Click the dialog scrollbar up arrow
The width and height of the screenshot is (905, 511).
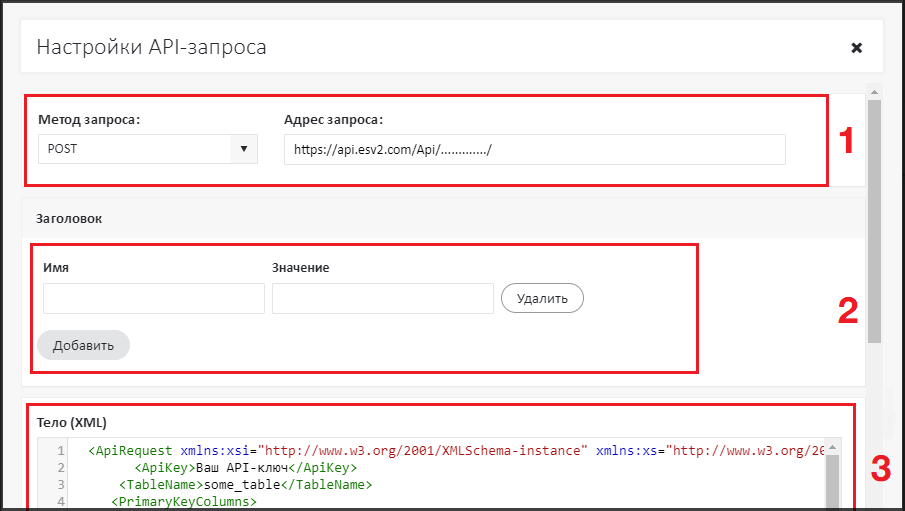874,92
